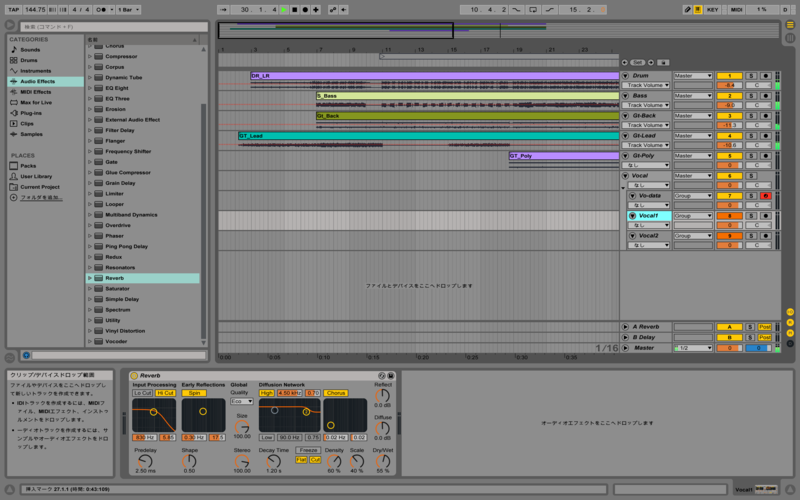
Task: Toggle the Bass track activator button 2
Action: (x=729, y=95)
